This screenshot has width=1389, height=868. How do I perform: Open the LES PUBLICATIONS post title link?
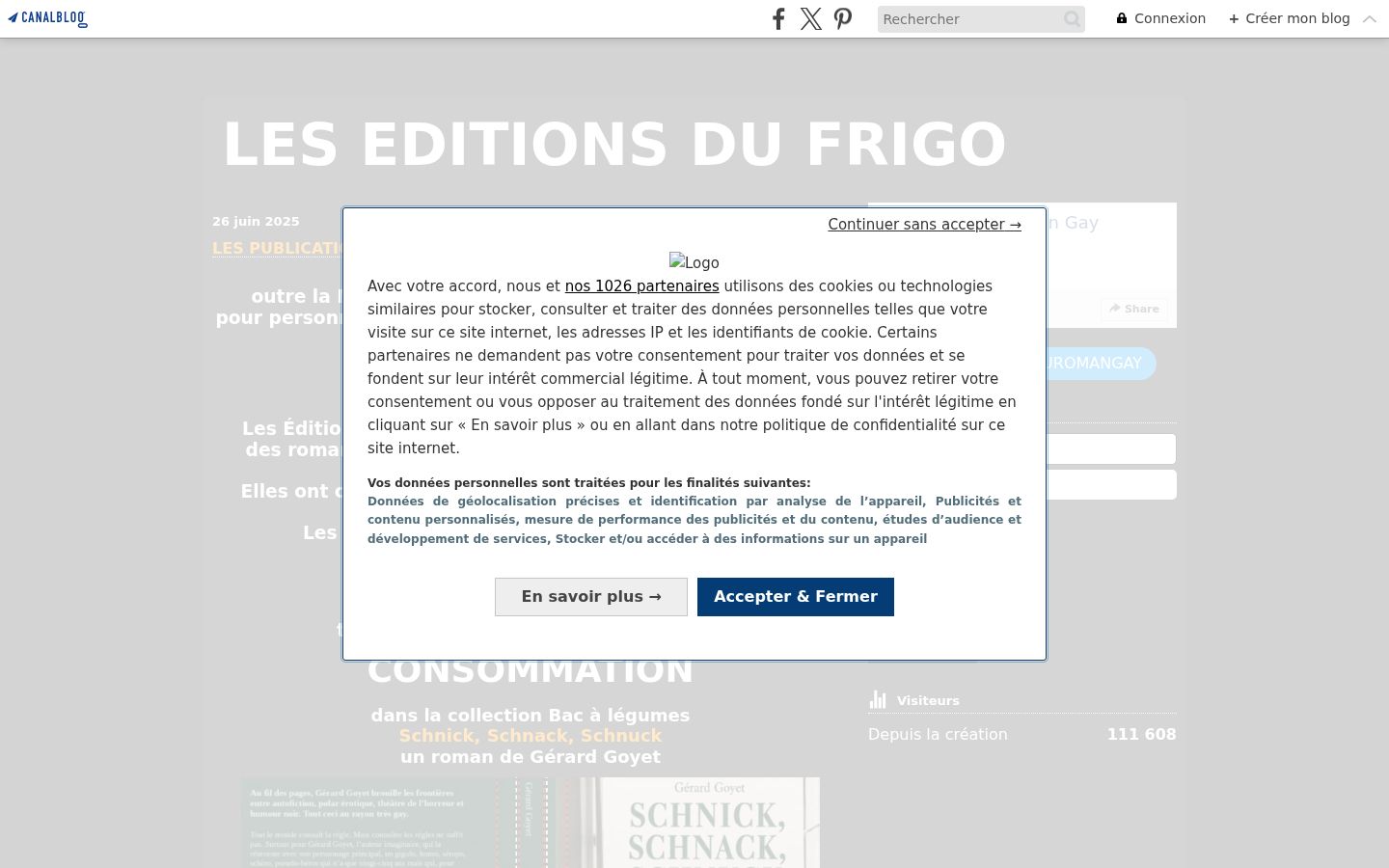pyautogui.click(x=278, y=248)
